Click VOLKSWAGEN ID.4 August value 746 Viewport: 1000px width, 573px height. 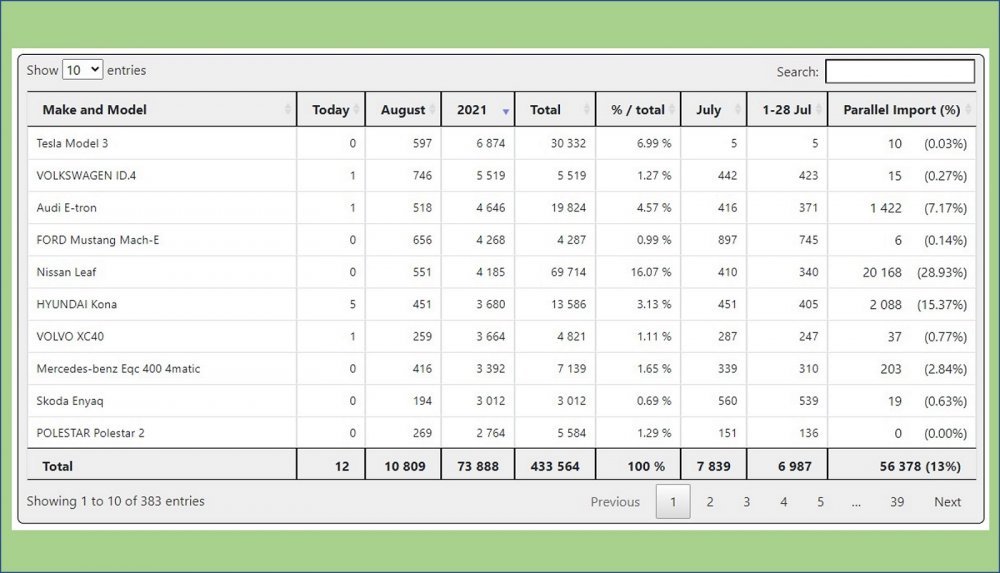422,175
